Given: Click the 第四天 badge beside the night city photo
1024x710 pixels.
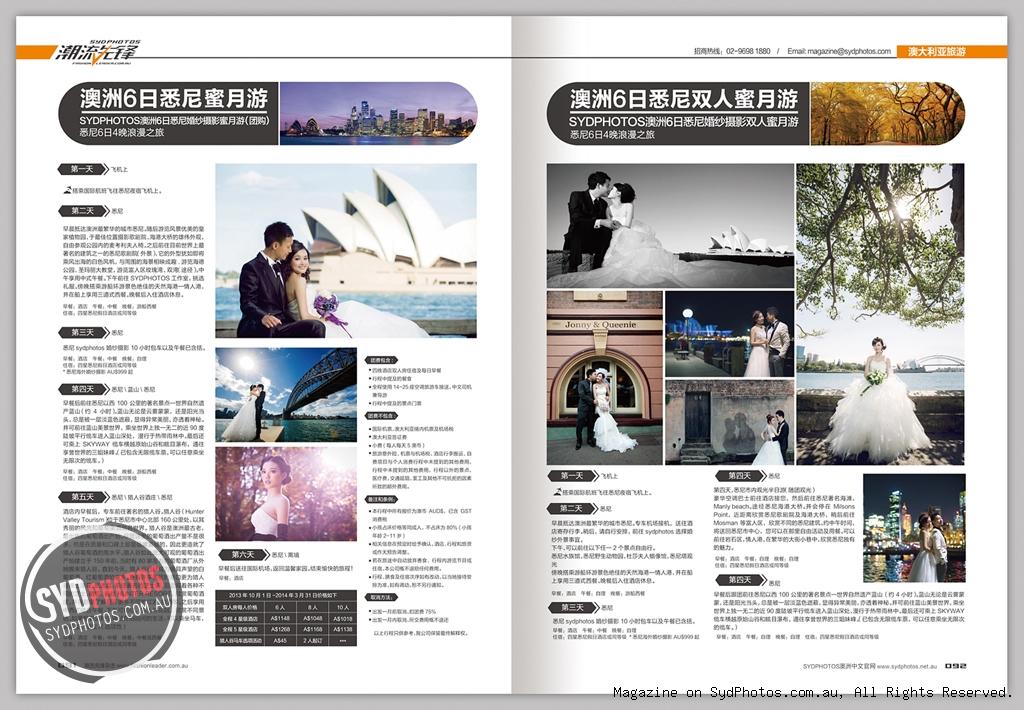Looking at the screenshot, I should (x=739, y=476).
